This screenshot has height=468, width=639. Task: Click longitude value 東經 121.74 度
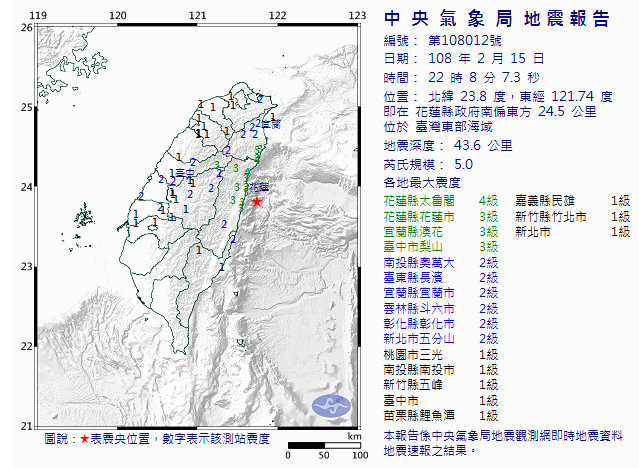(566, 96)
